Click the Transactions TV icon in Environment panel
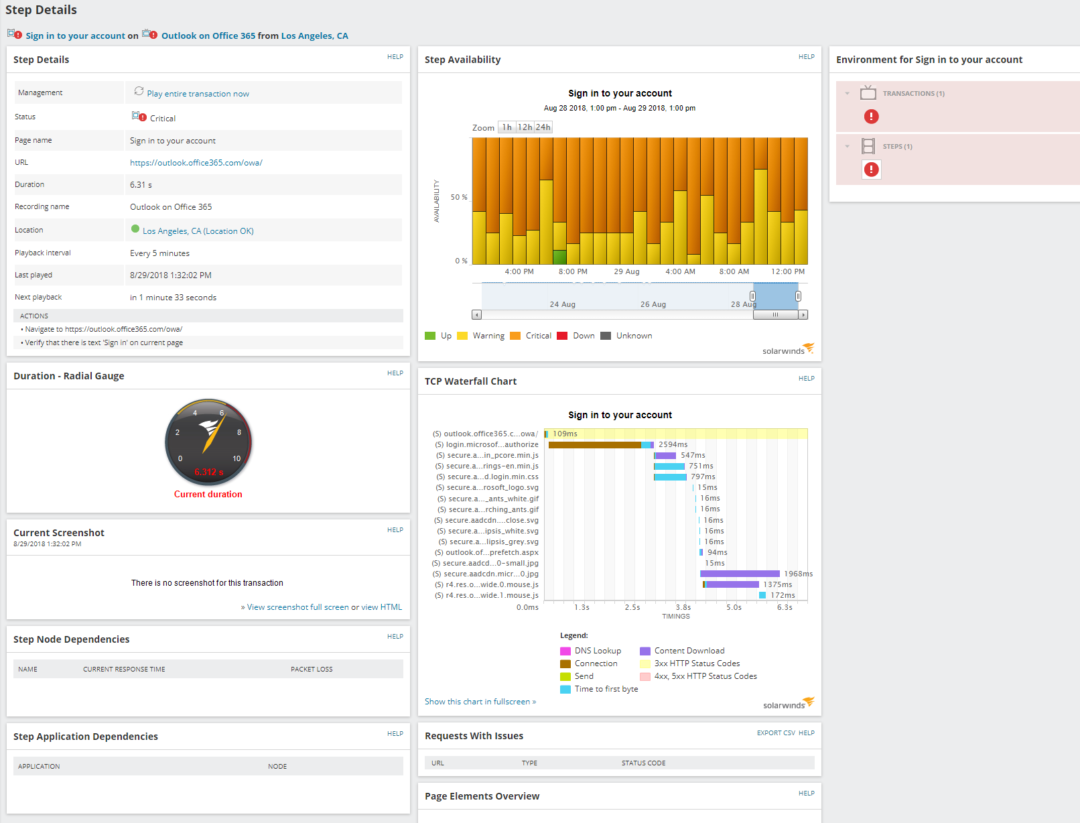Screen dimensions: 1080x823 pyautogui.click(x=868, y=92)
